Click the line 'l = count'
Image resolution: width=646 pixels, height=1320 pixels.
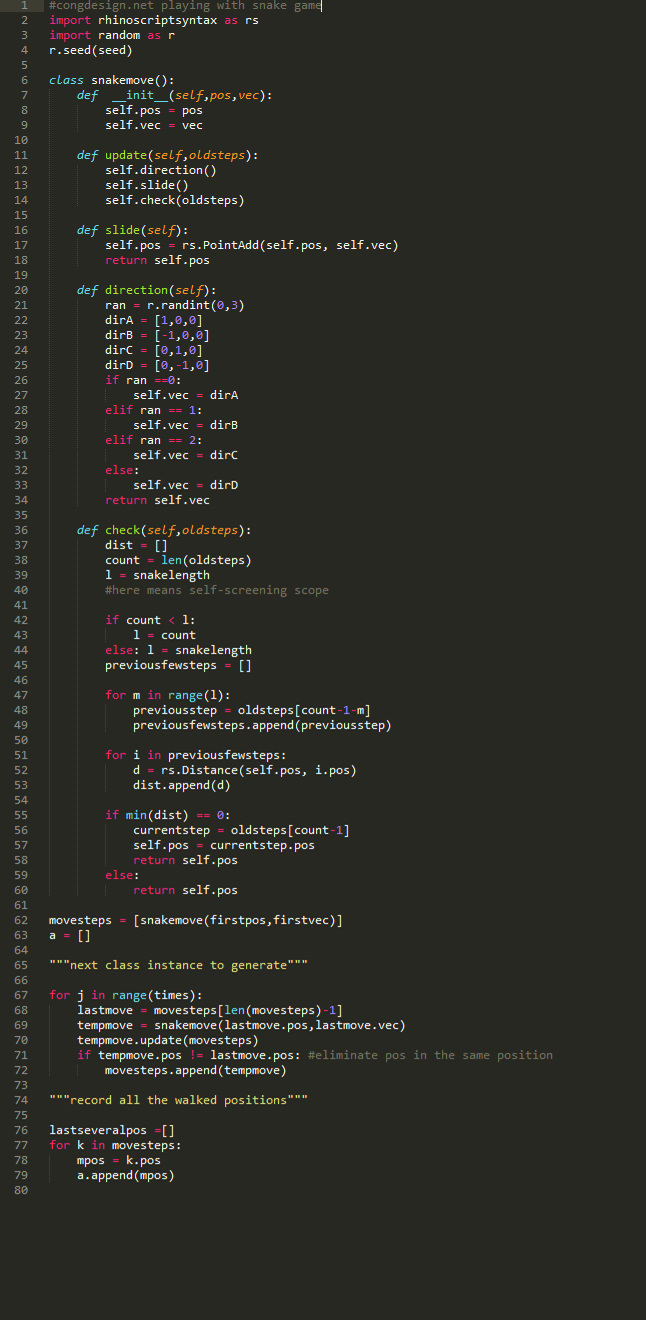click(x=164, y=635)
